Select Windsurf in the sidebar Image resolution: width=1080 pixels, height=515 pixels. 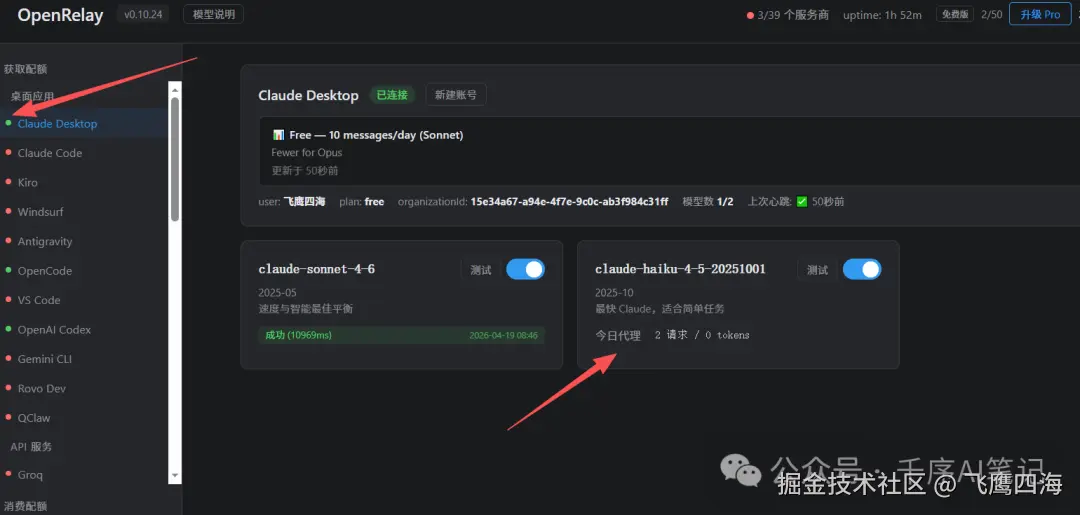tap(41, 212)
